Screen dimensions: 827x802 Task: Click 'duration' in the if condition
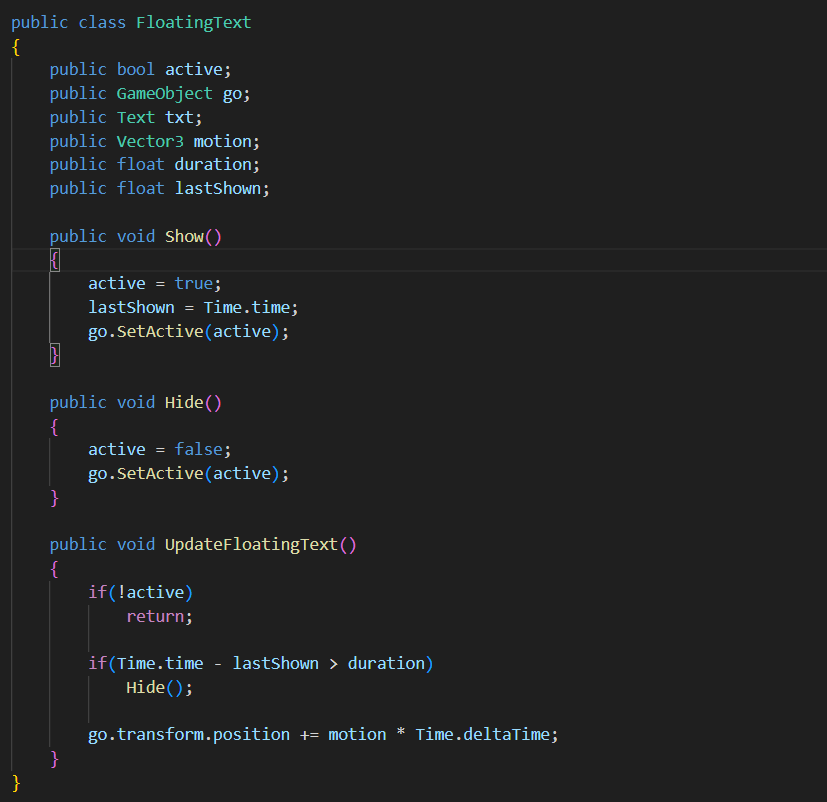coord(386,663)
